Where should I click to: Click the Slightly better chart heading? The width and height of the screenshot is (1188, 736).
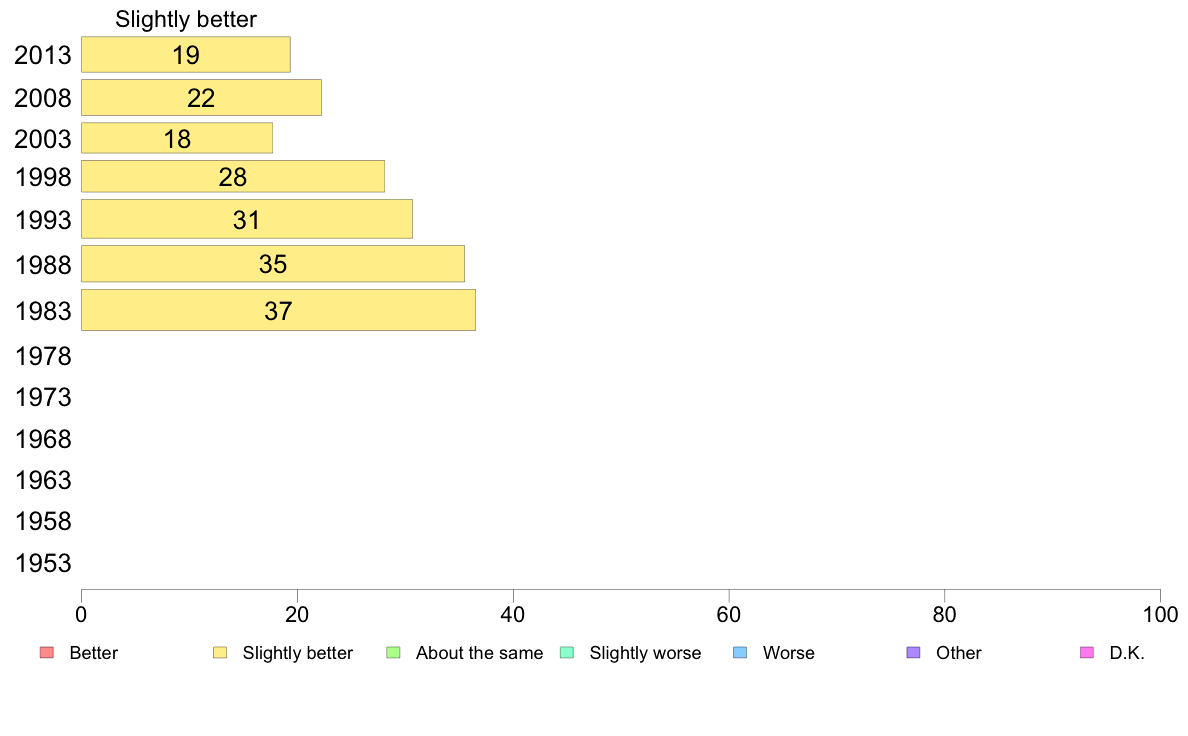tap(186, 19)
